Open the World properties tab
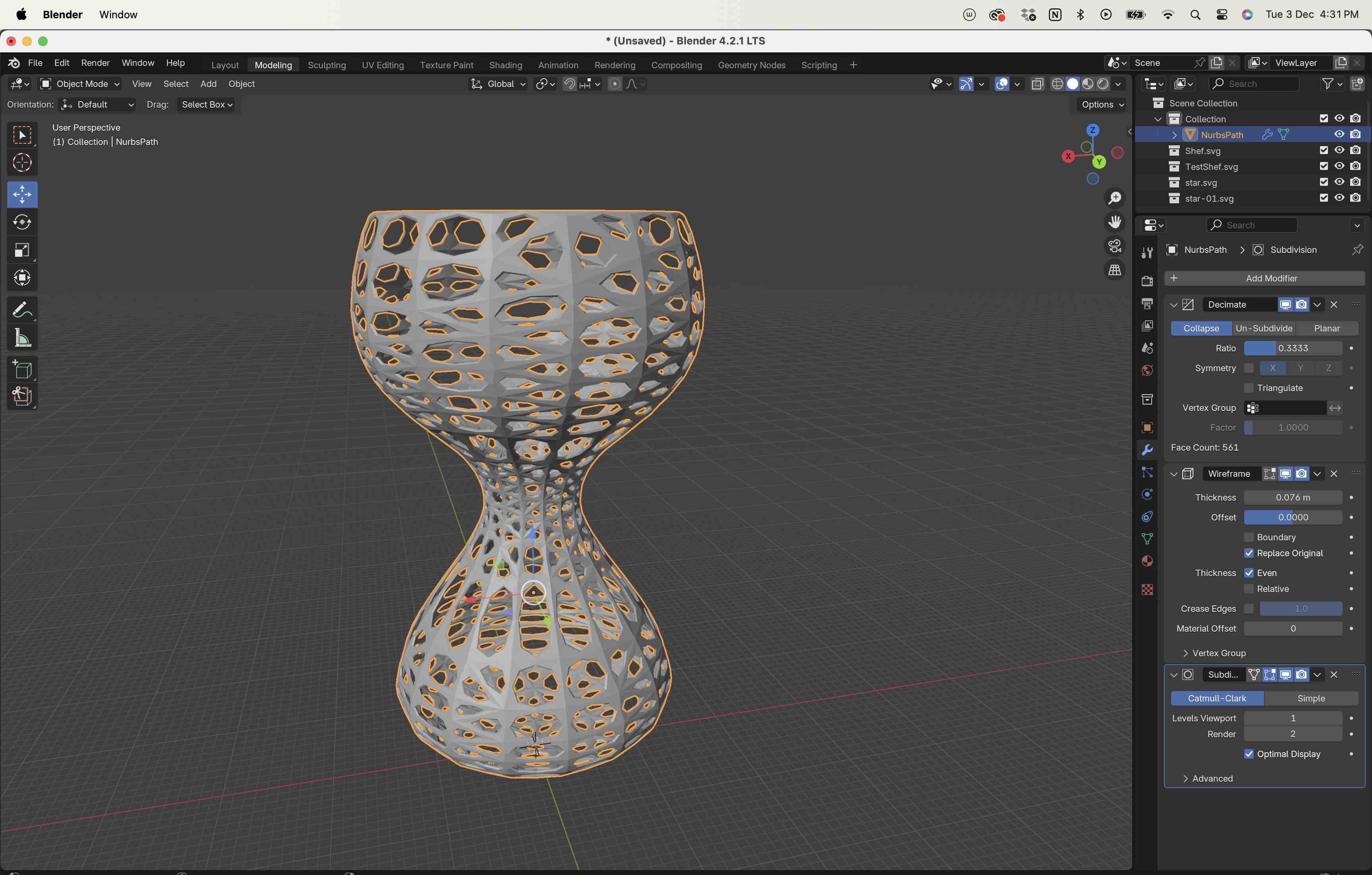 tap(1147, 370)
